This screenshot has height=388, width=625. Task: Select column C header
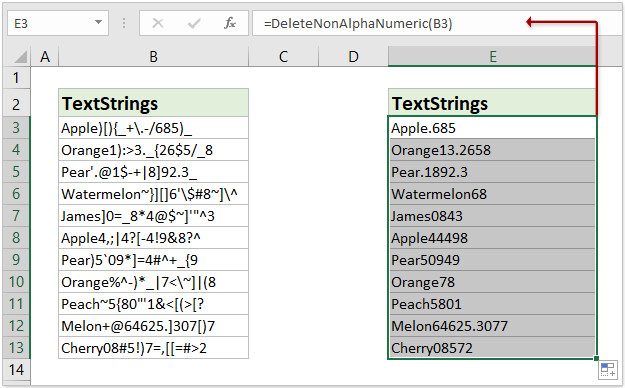pos(283,57)
